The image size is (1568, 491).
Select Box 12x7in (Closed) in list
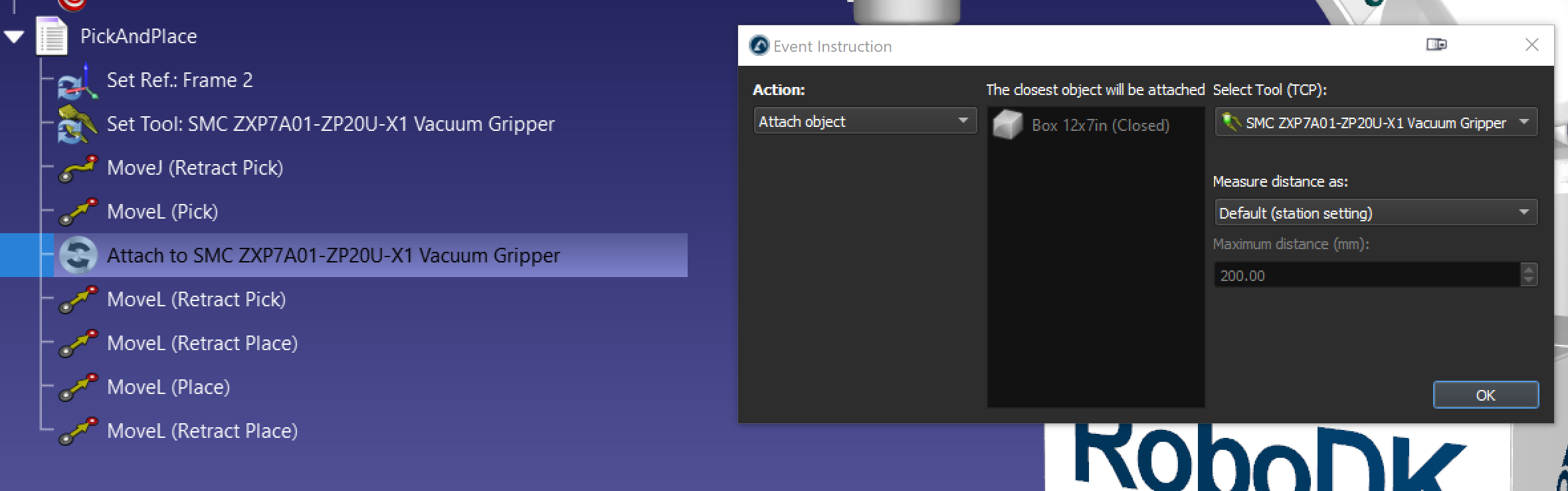point(1100,126)
